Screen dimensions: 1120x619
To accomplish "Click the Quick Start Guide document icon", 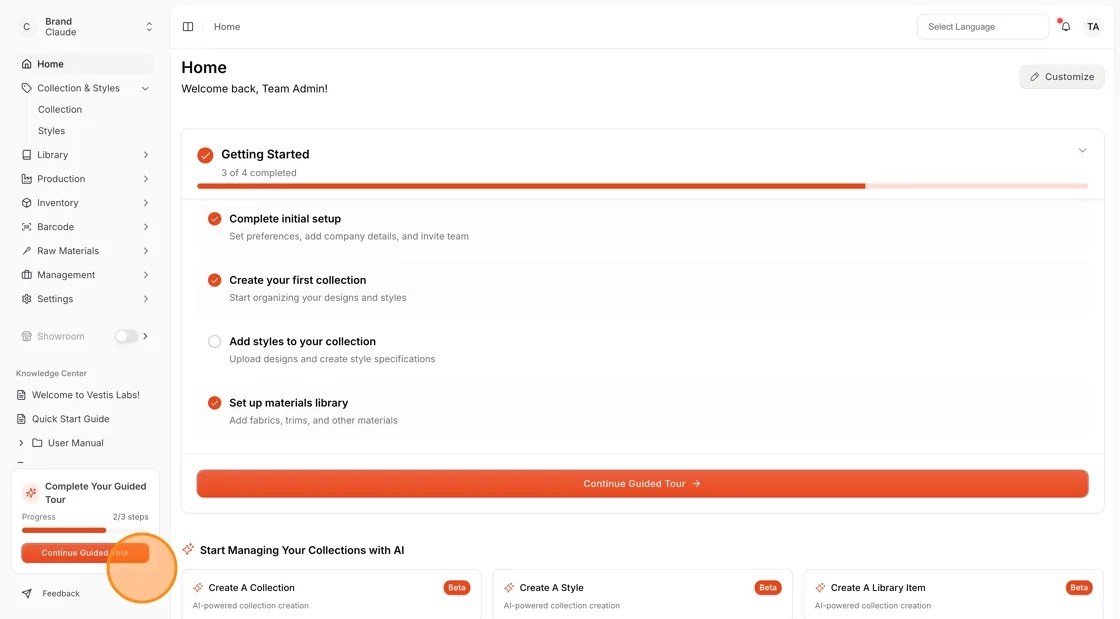I will 21,418.
